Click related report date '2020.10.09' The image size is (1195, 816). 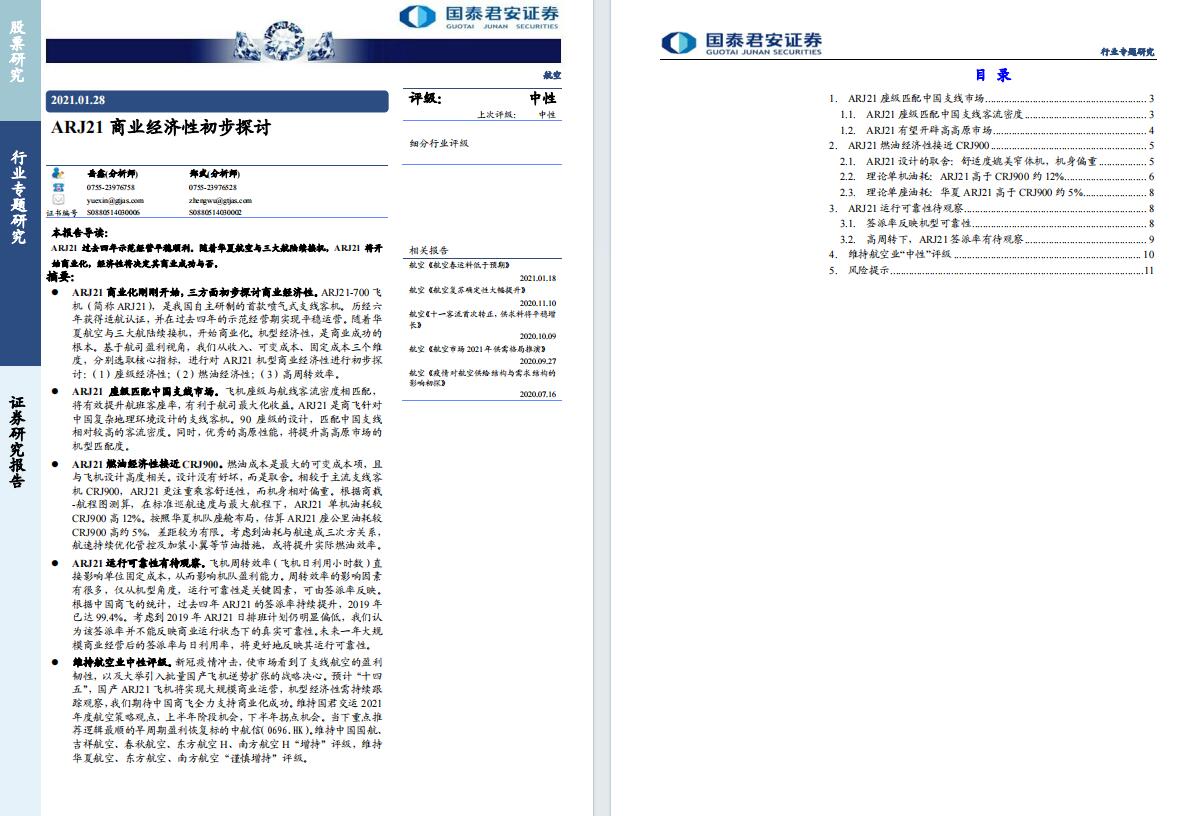(x=538, y=336)
